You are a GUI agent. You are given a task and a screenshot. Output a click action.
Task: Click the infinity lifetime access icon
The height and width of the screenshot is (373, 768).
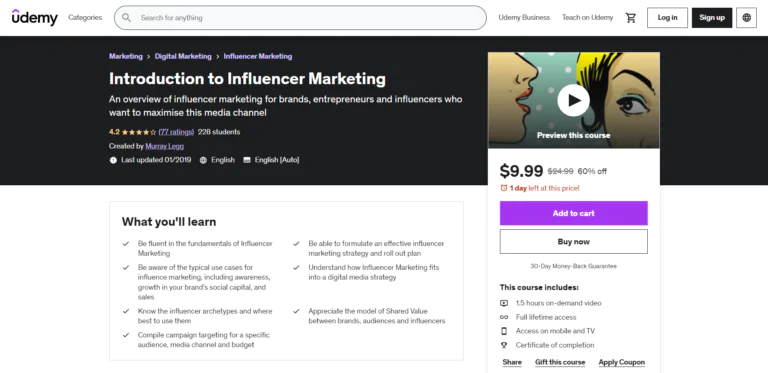504,317
